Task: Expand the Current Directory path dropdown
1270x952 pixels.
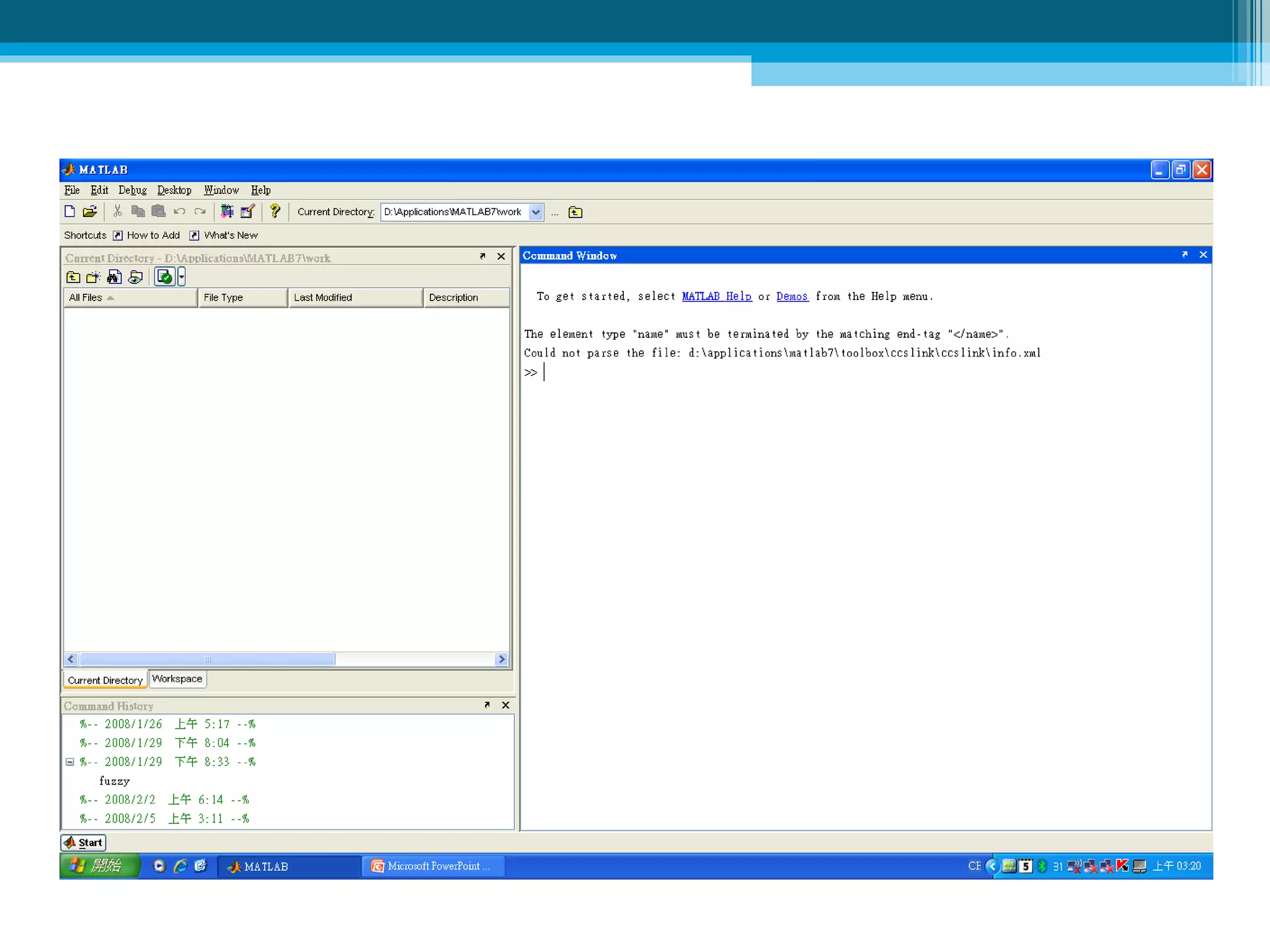Action: pyautogui.click(x=536, y=212)
